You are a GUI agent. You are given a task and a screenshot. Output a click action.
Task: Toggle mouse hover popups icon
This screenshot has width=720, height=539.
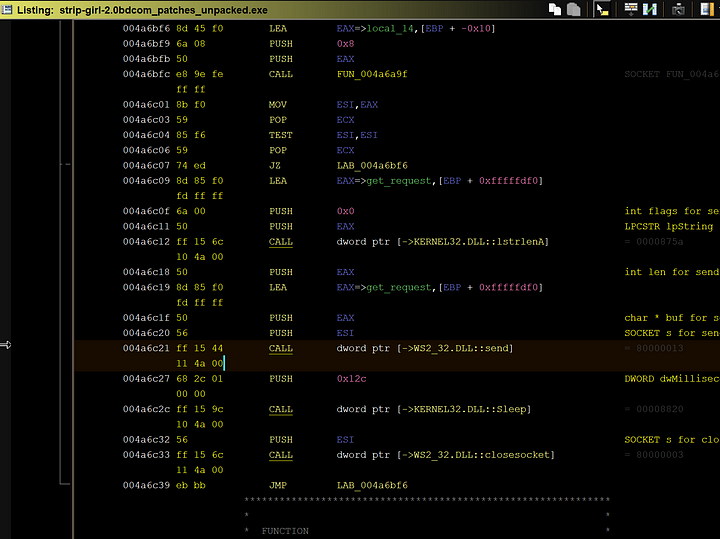tap(602, 9)
